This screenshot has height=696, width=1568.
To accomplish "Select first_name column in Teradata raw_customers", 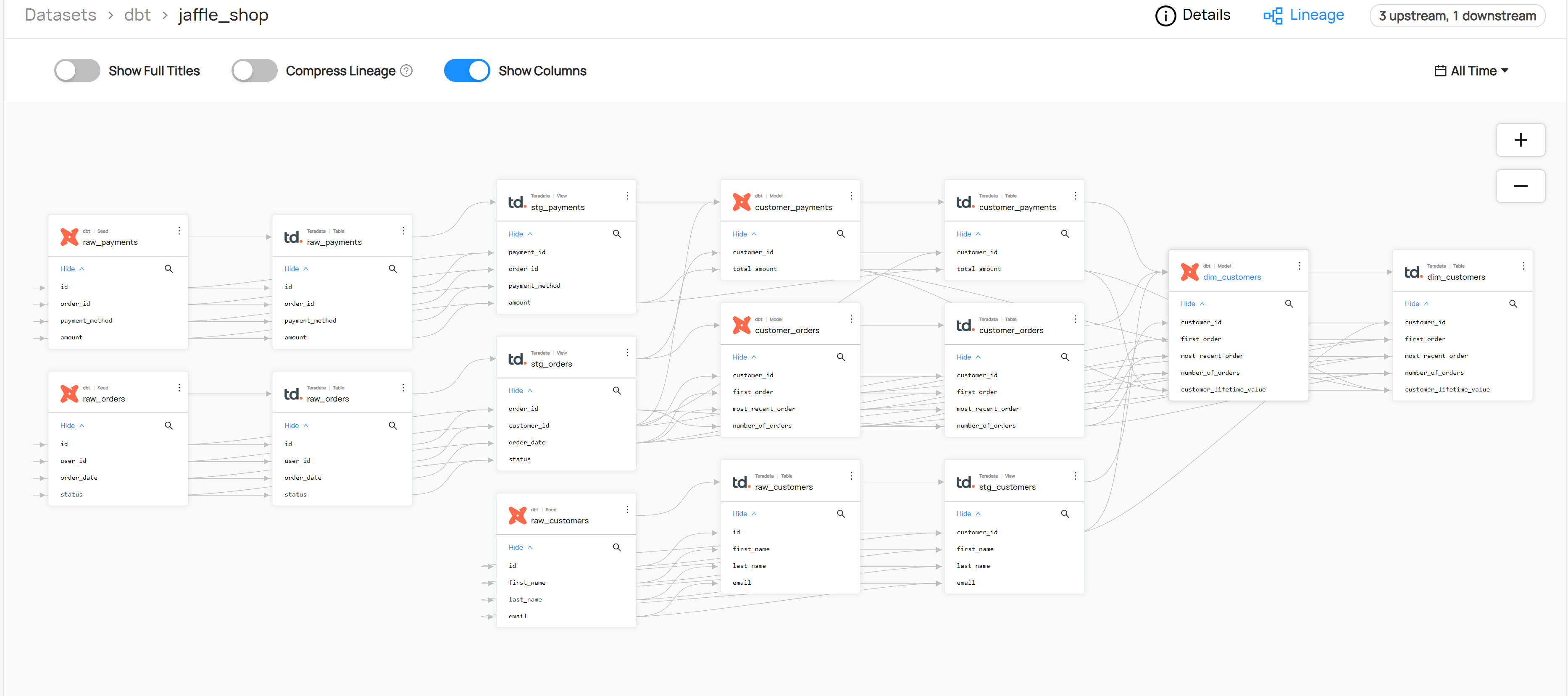I will coord(751,549).
